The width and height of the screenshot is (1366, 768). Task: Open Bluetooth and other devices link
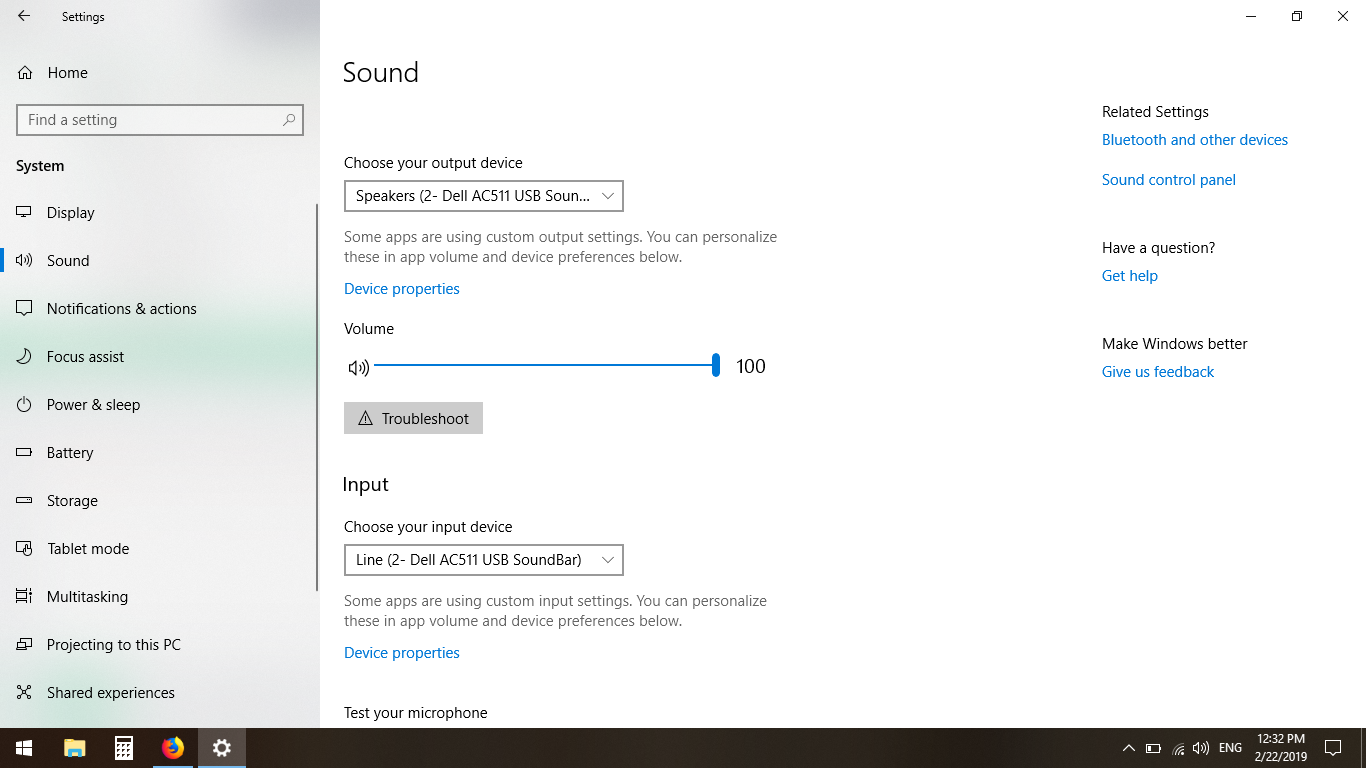point(1195,140)
